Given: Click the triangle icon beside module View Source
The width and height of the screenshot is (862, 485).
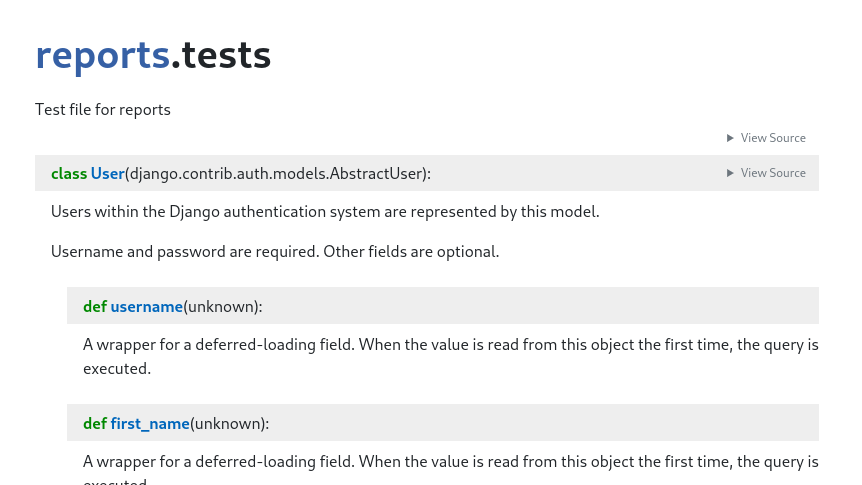Looking at the screenshot, I should 730,138.
